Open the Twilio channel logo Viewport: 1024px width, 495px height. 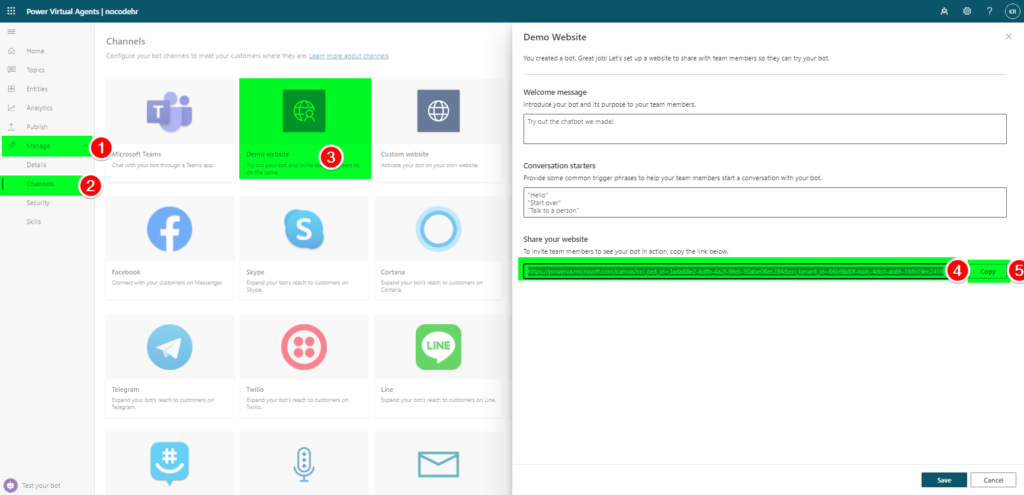click(304, 347)
